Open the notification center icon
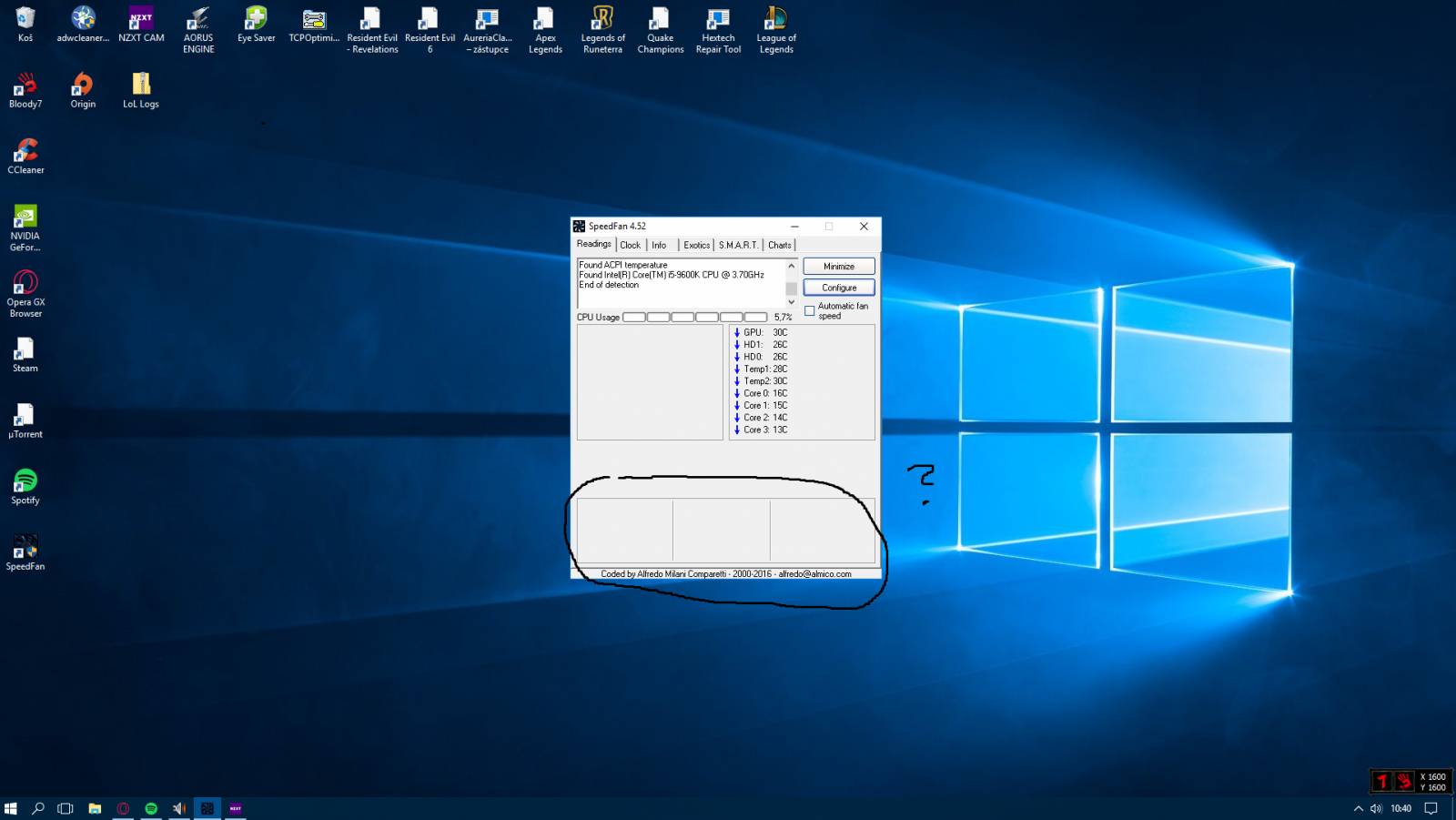Screen dimensions: 1456x820 click(x=1431, y=808)
